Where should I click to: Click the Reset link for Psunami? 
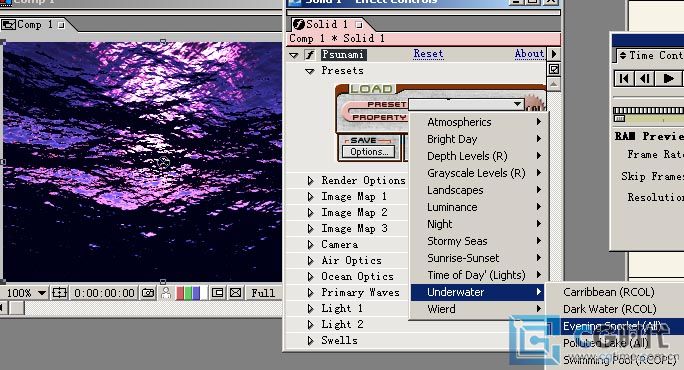tap(428, 54)
